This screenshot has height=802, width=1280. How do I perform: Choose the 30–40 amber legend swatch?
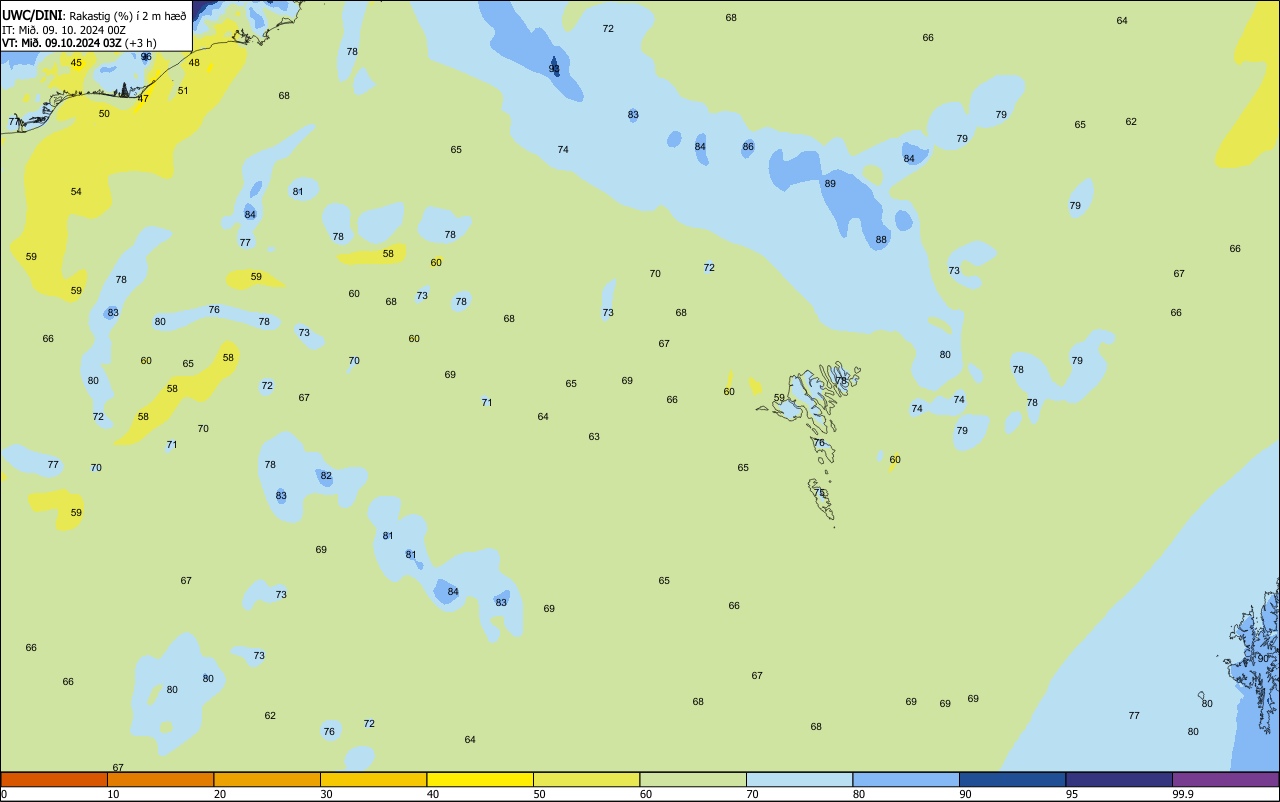tap(373, 779)
